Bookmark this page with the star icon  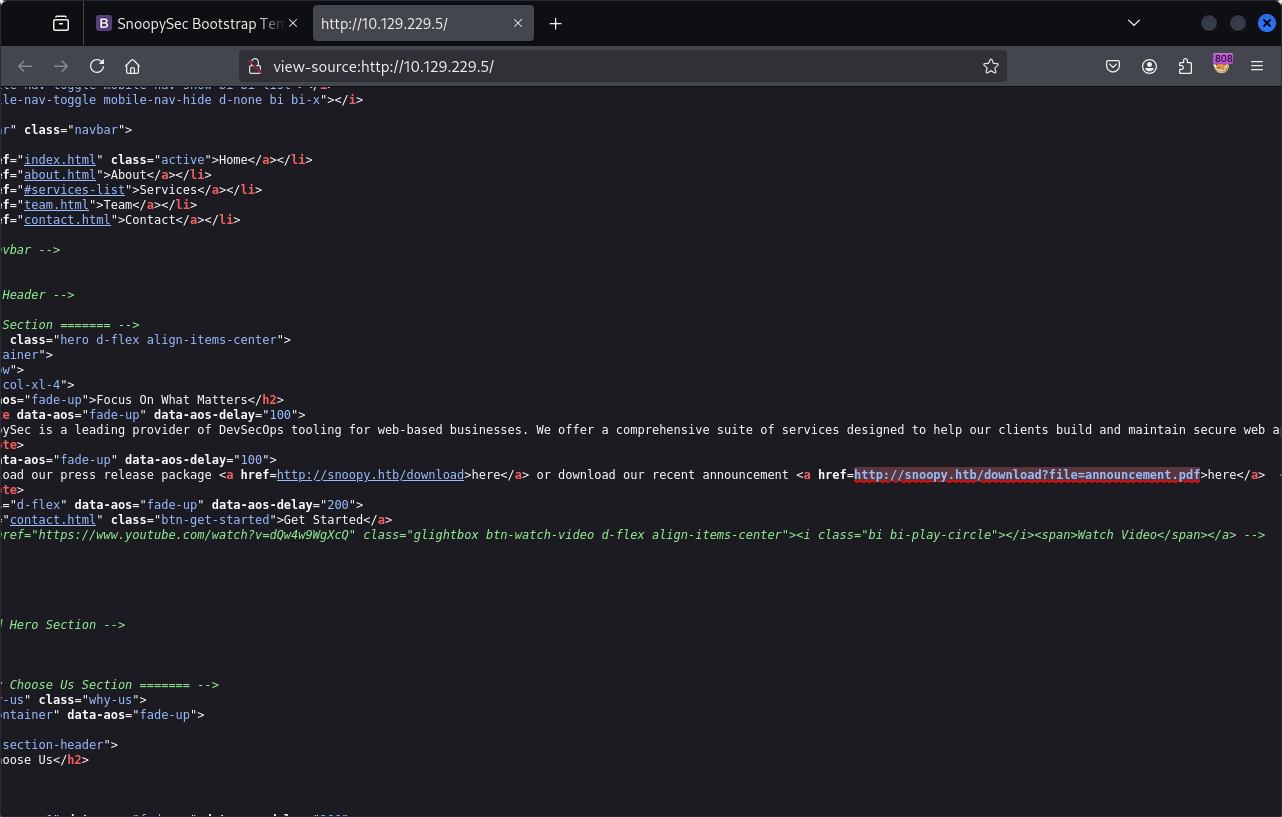(990, 66)
